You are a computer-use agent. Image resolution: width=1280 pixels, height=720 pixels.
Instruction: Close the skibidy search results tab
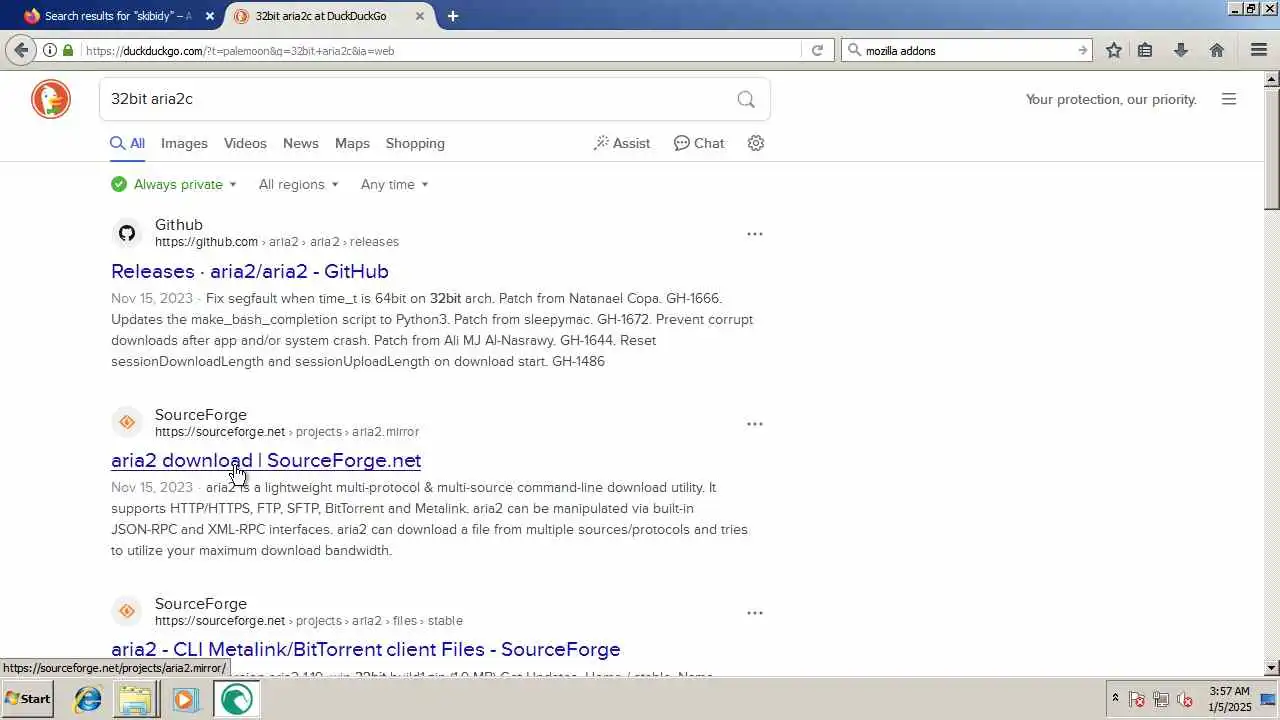tap(209, 16)
